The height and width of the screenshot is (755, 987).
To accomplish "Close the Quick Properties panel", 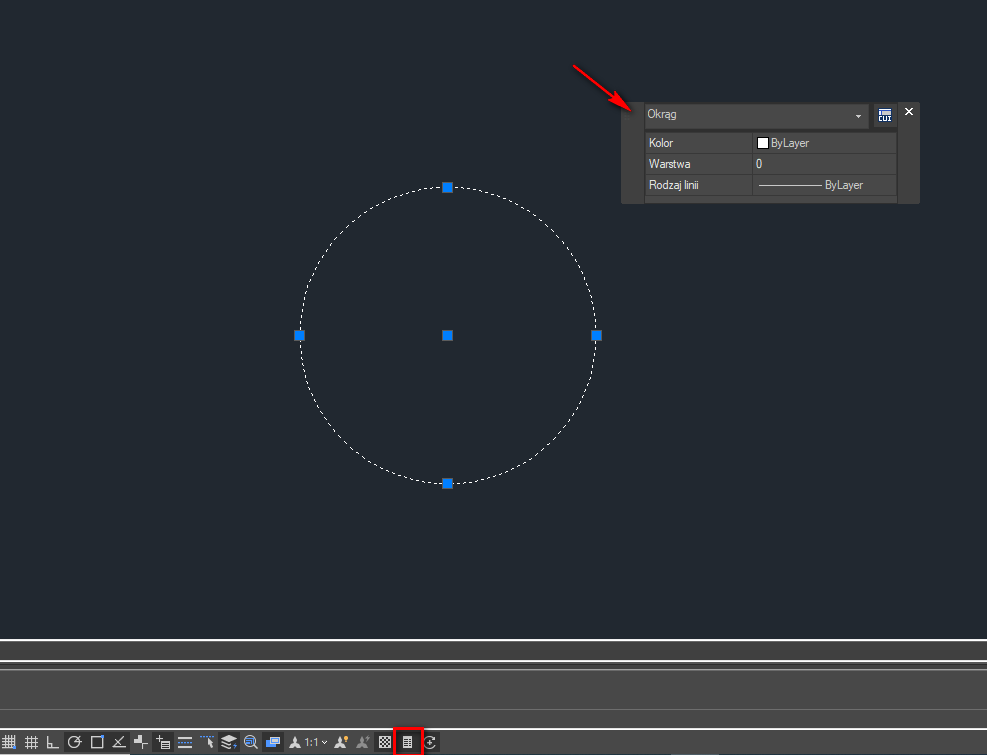I will click(909, 112).
